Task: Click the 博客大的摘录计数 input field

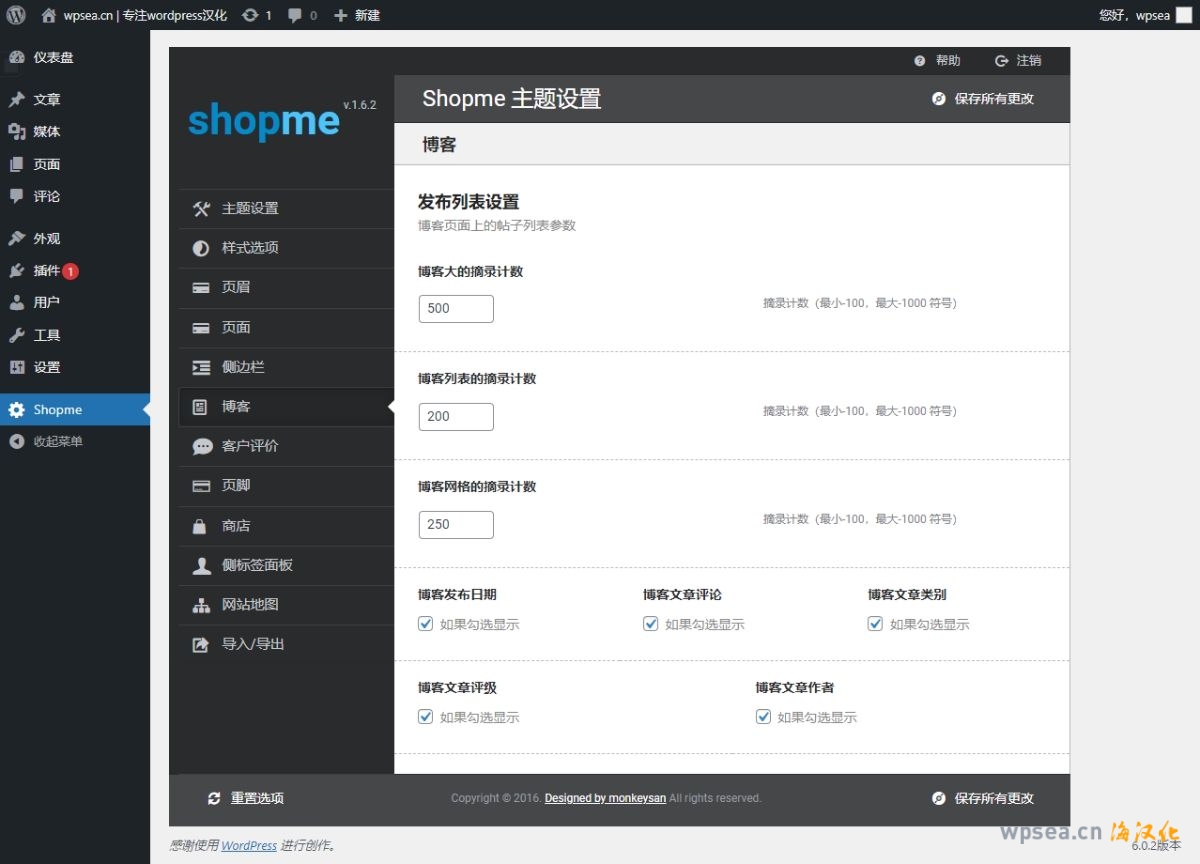Action: (x=456, y=309)
